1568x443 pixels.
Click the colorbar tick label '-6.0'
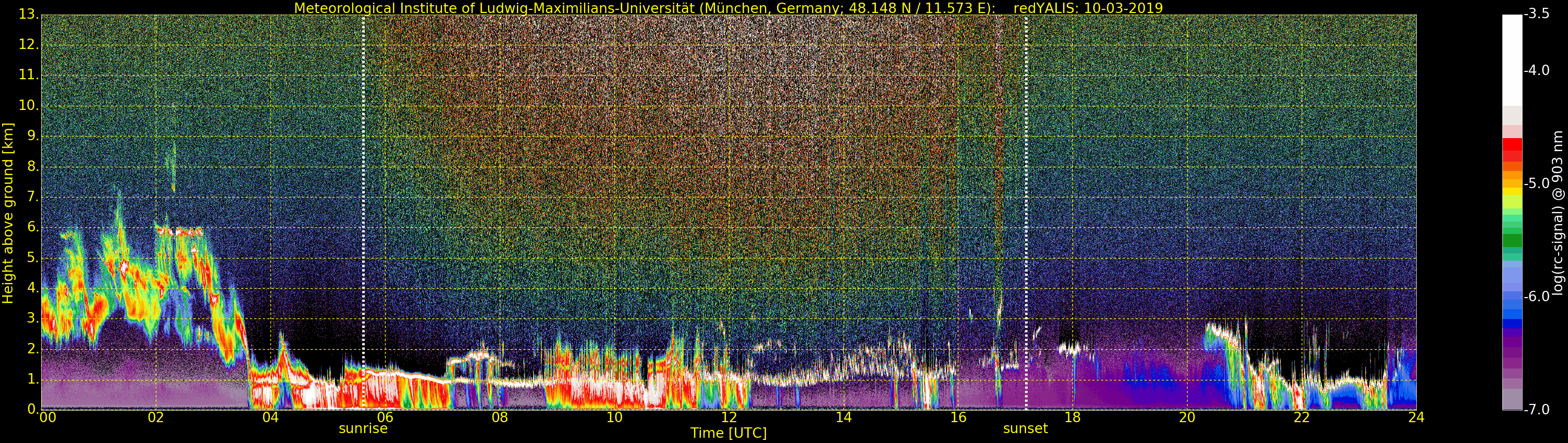coord(1536,297)
